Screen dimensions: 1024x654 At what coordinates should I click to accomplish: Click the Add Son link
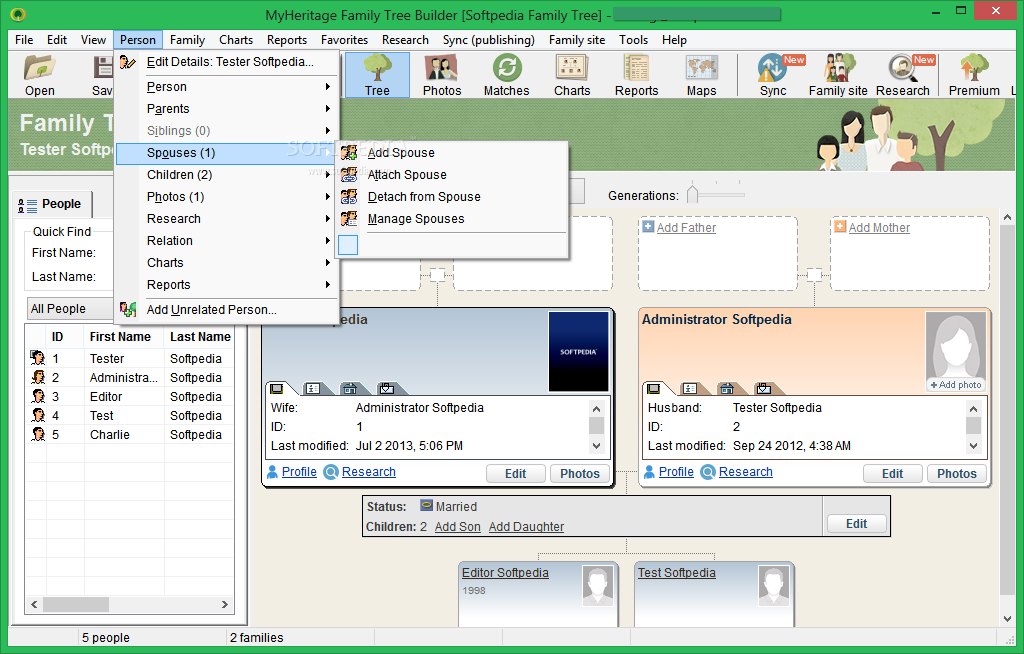coord(457,527)
